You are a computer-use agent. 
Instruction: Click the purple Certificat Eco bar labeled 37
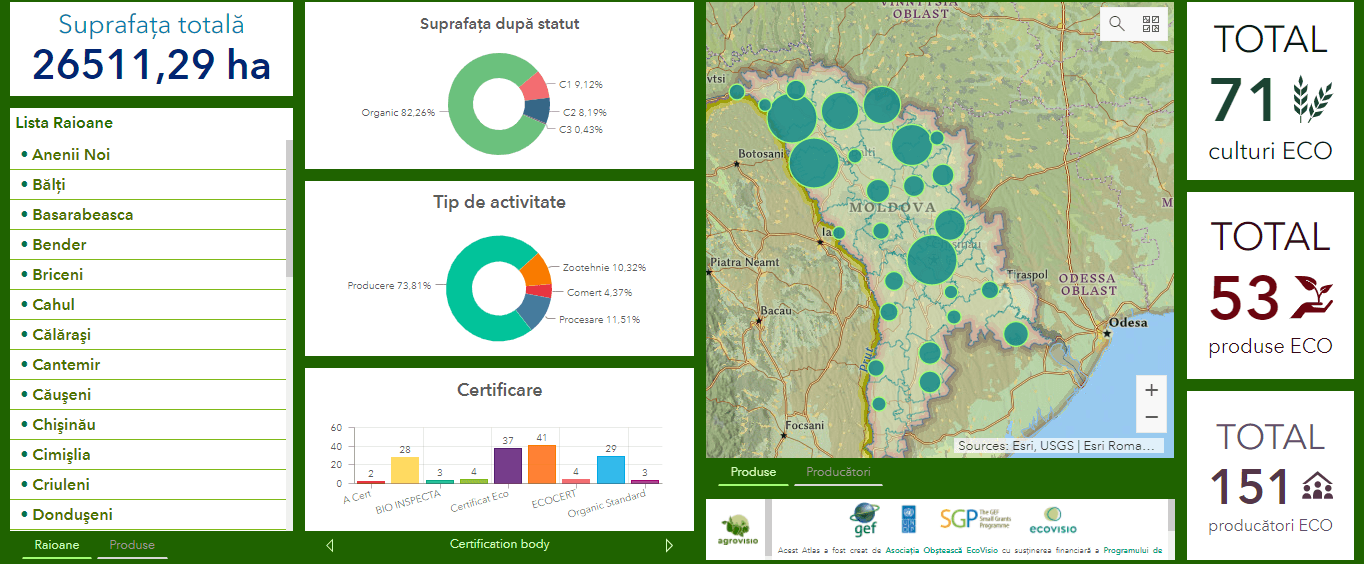(x=508, y=466)
